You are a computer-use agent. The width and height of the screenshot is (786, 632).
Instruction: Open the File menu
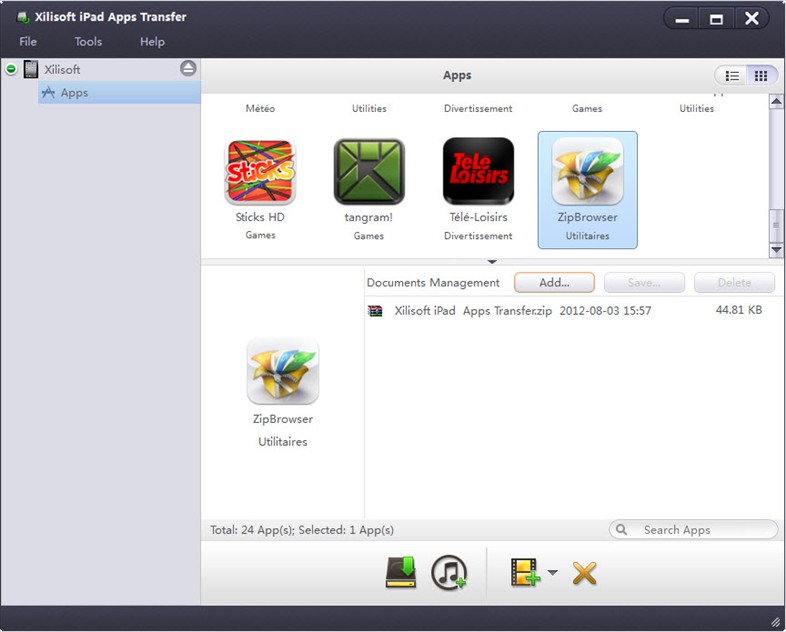(28, 42)
